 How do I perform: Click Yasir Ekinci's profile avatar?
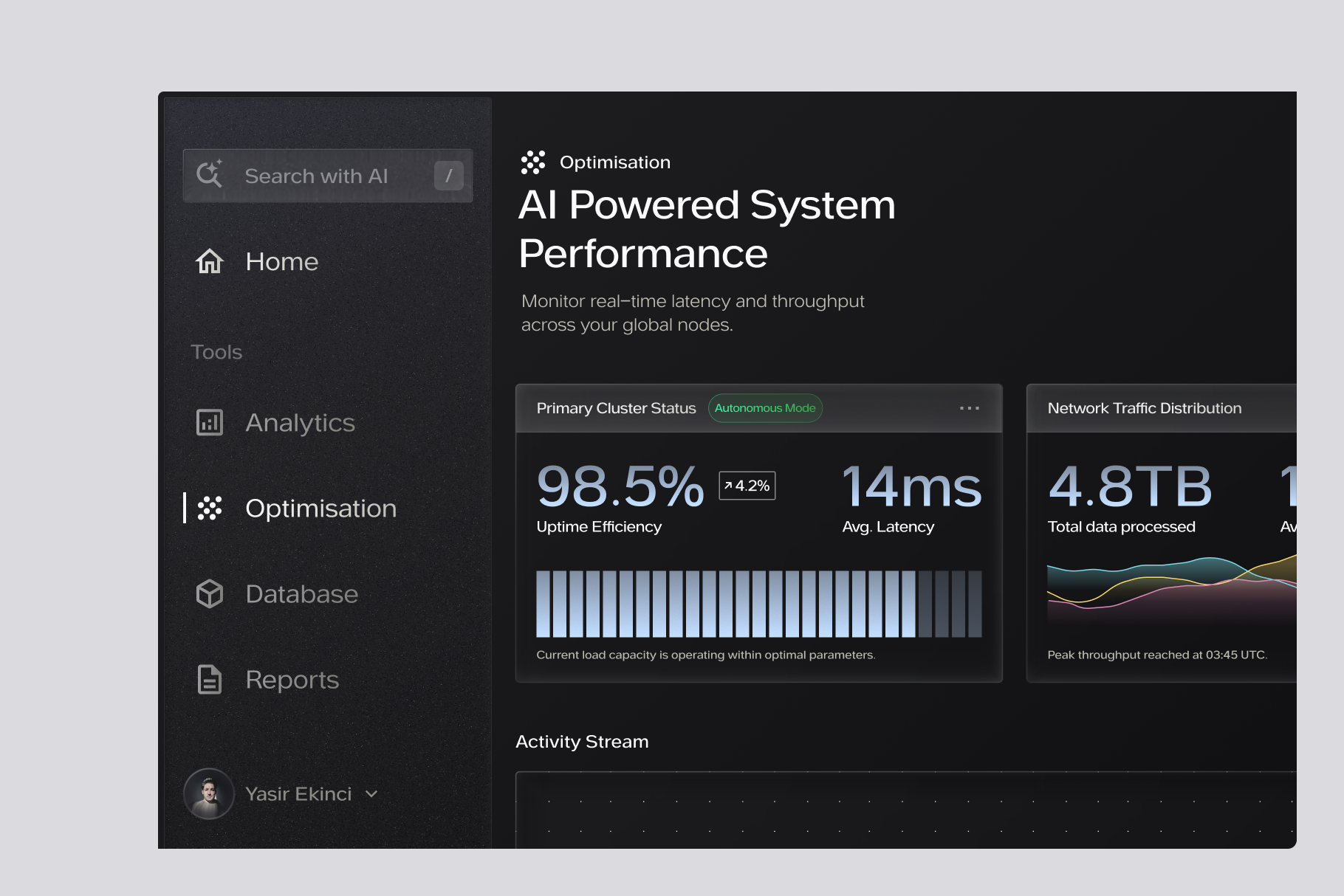pyautogui.click(x=209, y=793)
